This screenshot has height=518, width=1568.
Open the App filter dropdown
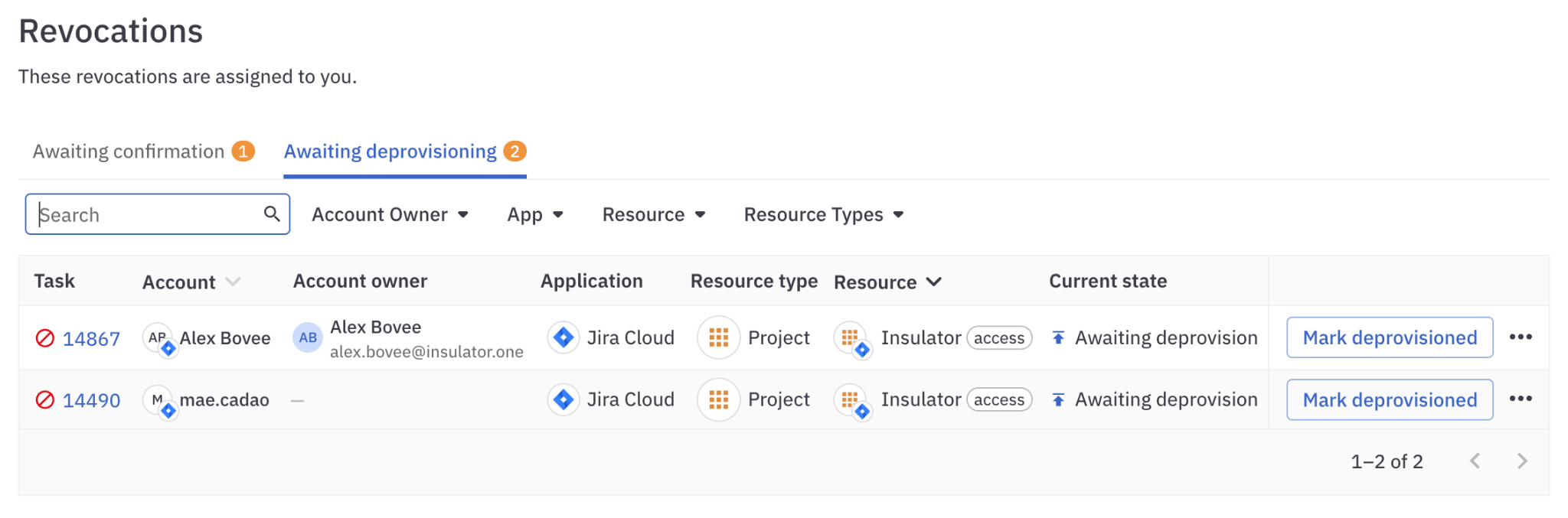coord(534,215)
